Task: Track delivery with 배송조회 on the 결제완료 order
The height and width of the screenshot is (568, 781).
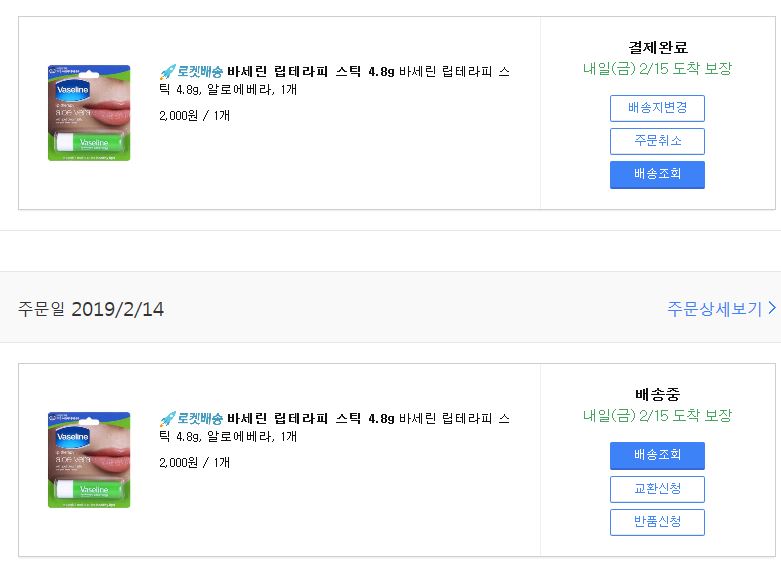Action: coord(657,174)
